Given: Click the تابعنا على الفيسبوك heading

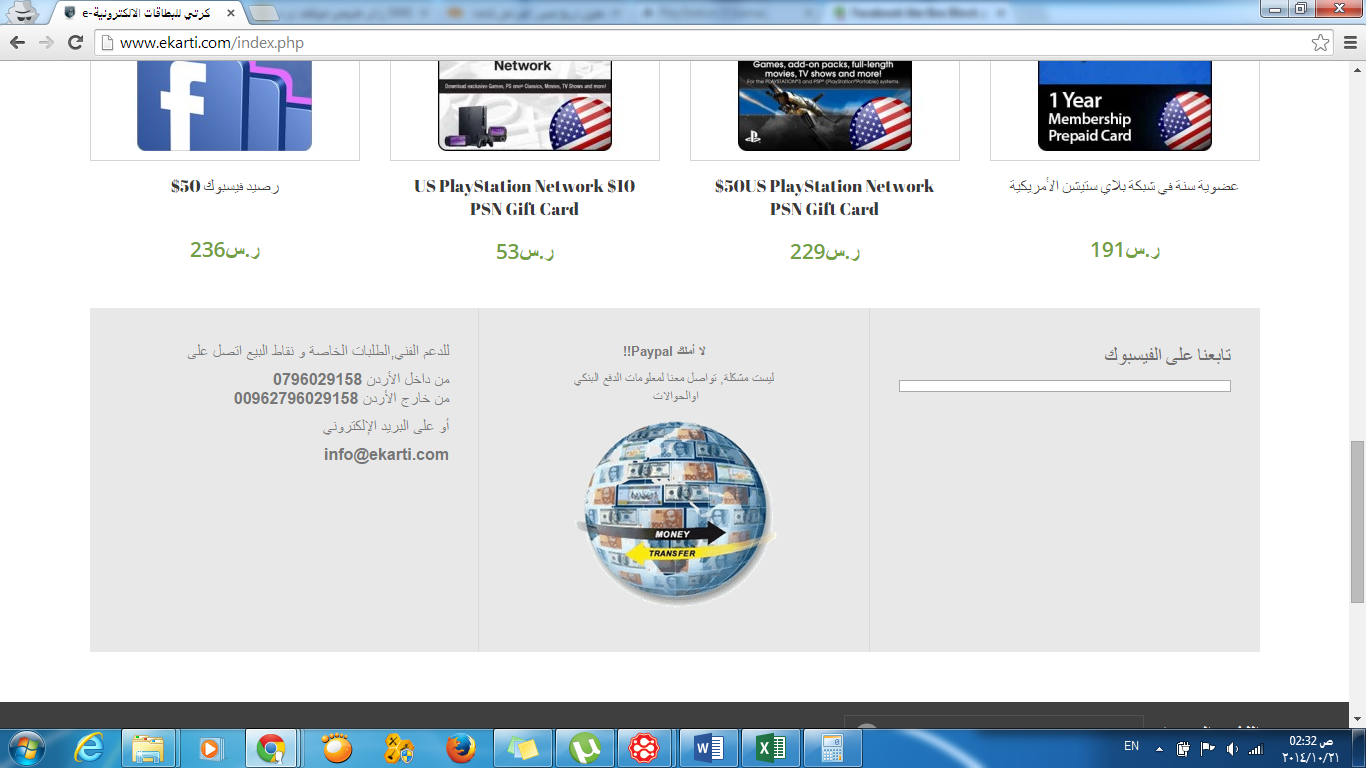Looking at the screenshot, I should click(x=1168, y=355).
